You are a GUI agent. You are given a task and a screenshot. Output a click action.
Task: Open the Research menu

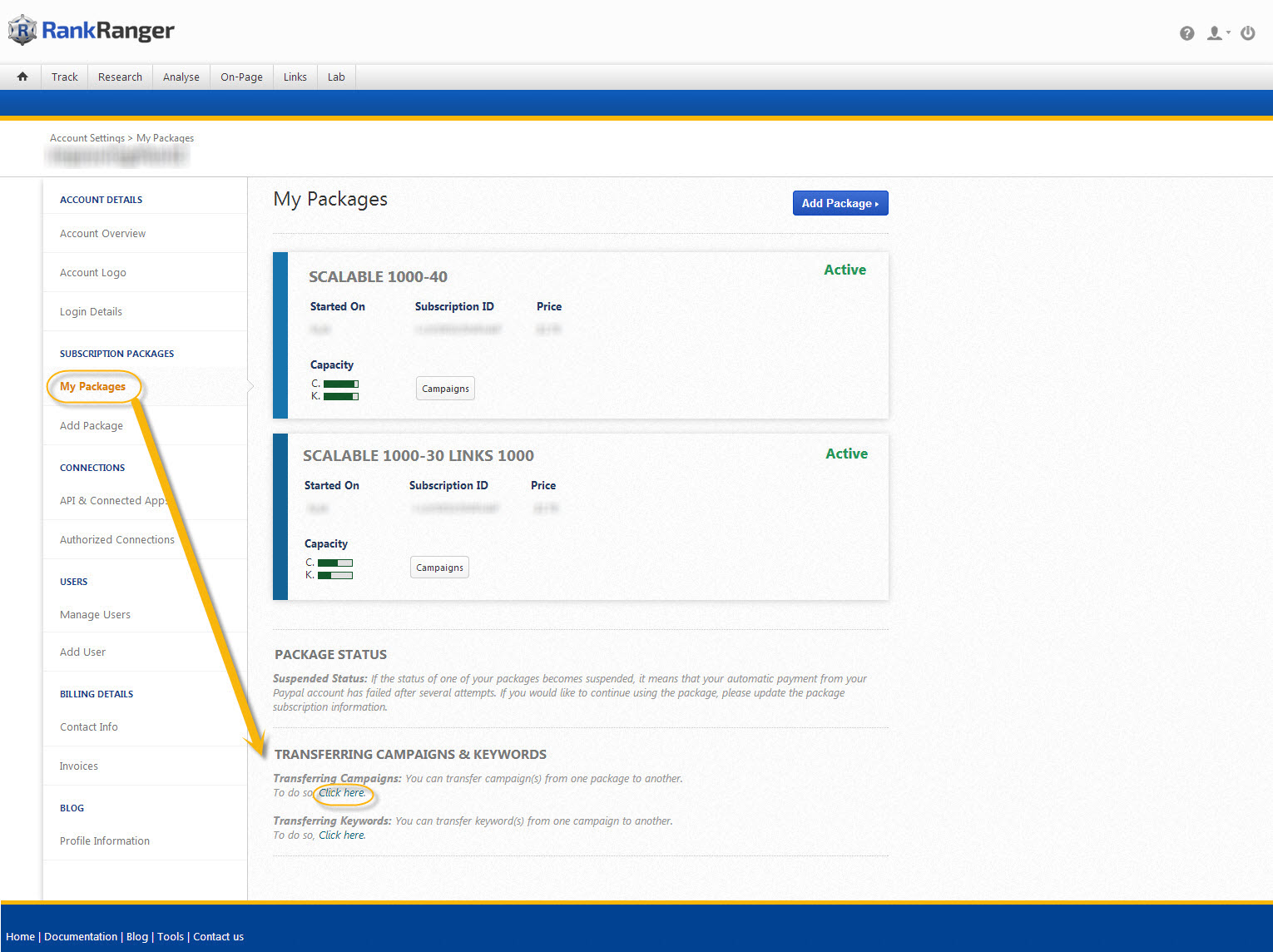point(120,77)
